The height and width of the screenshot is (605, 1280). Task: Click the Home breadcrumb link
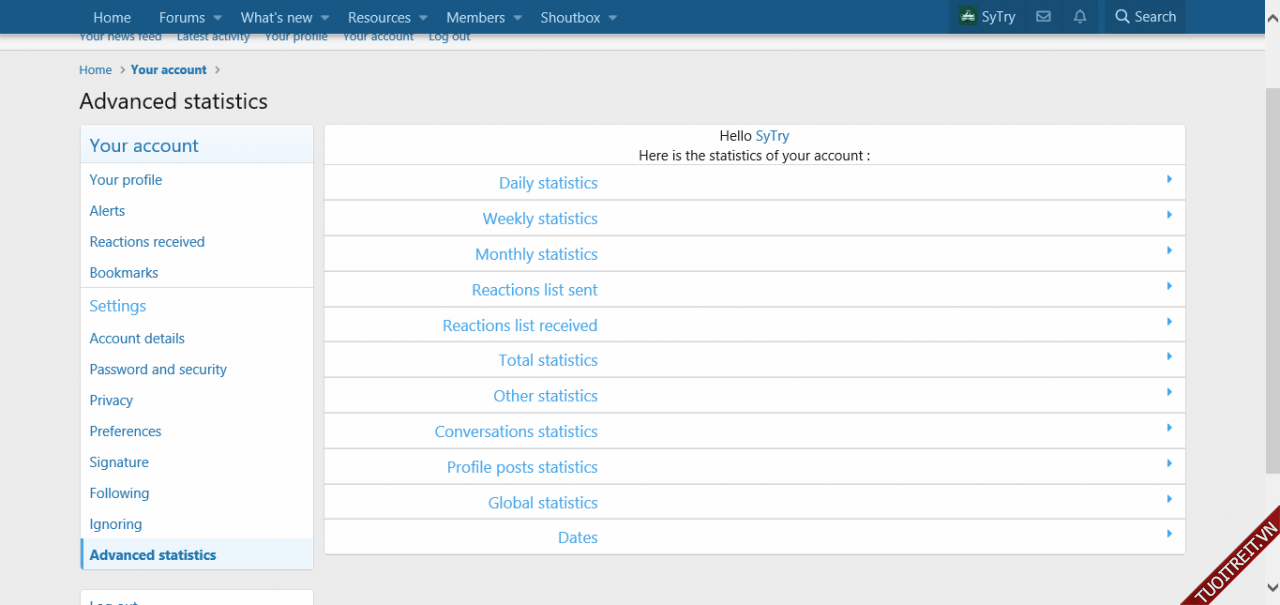click(96, 70)
